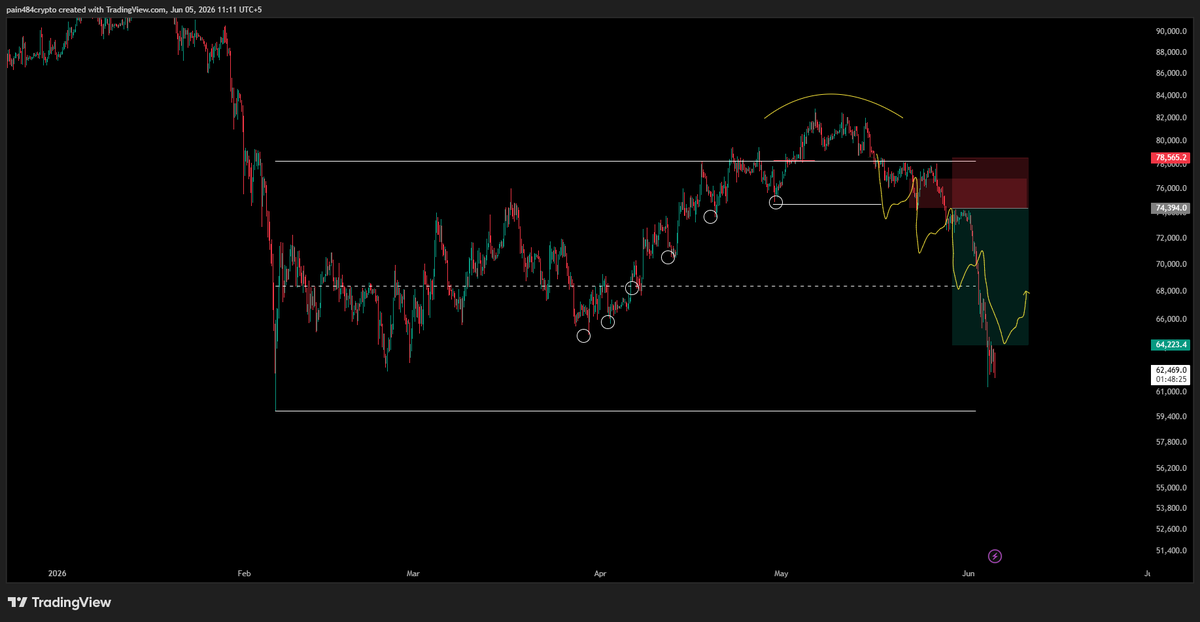Click the 66,000.0 price axis label

point(1172,320)
